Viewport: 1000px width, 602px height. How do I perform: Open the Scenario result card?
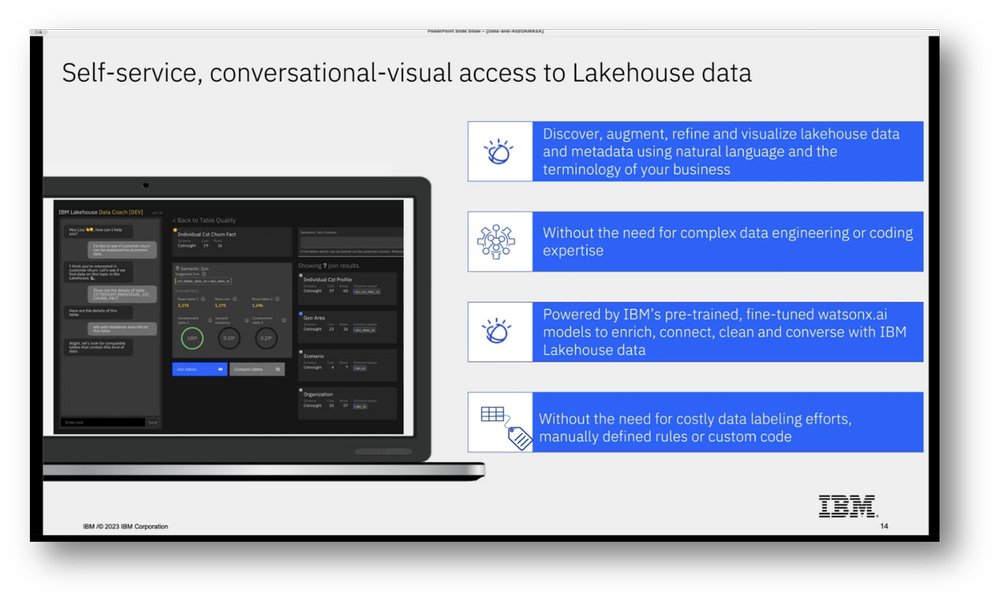point(348,365)
